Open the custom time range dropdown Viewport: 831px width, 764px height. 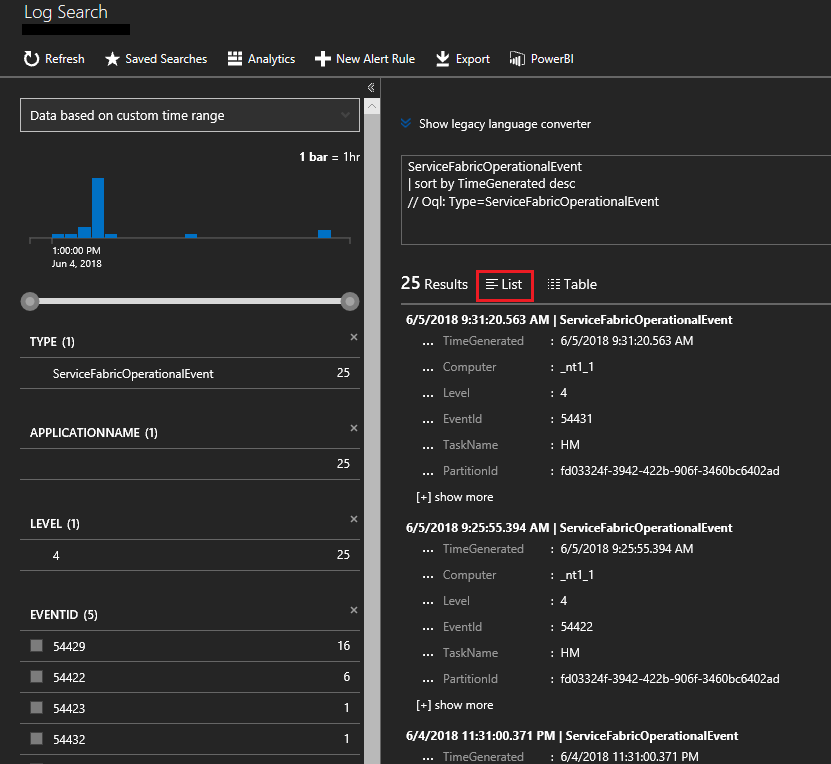(x=190, y=116)
